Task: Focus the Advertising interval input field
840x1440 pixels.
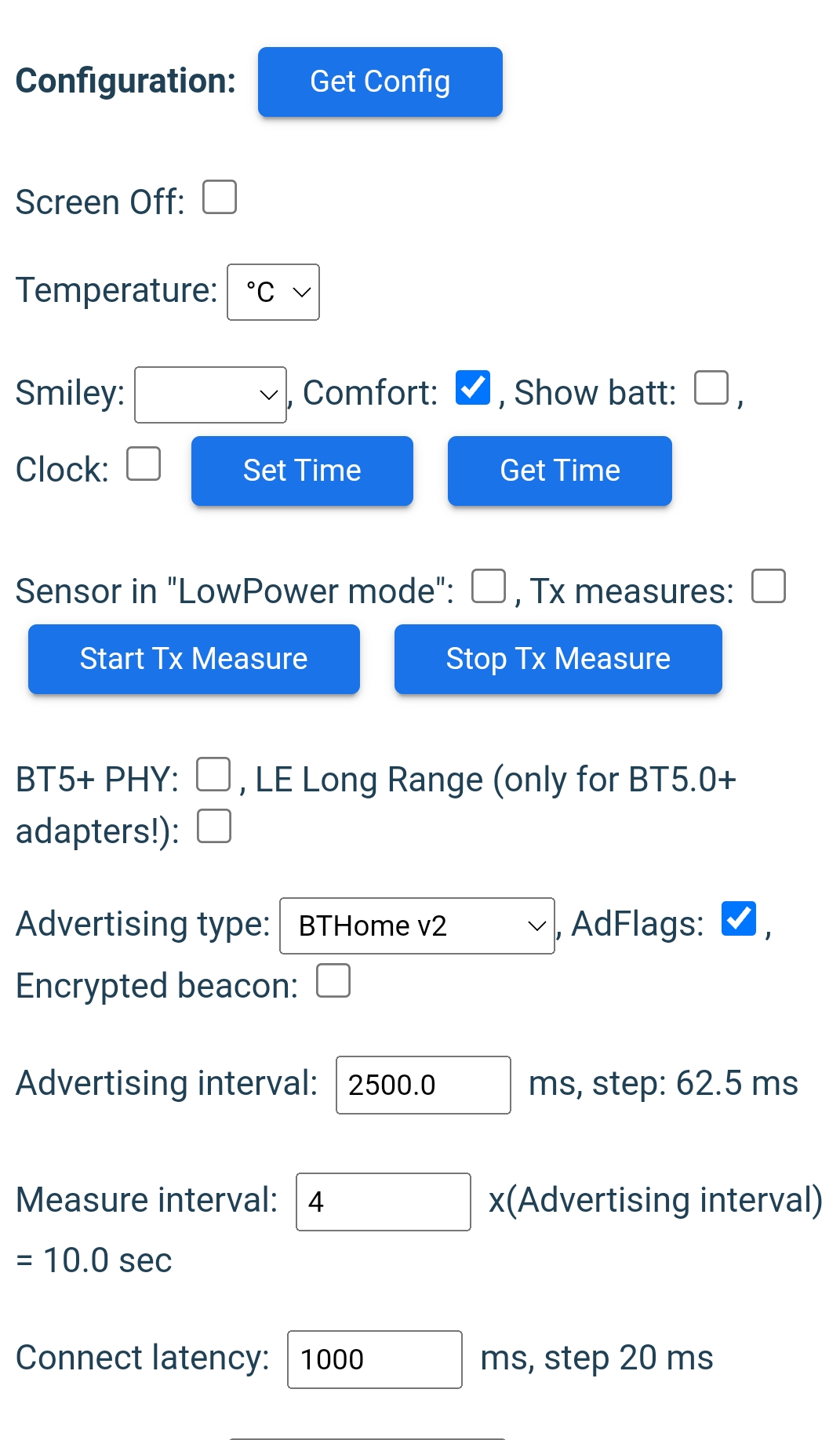Action: point(424,1085)
